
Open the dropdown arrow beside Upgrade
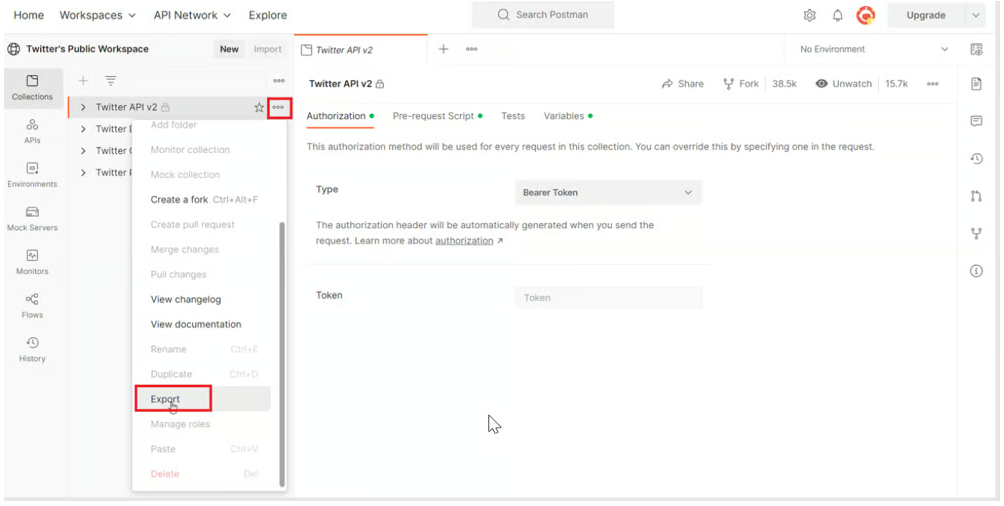[x=975, y=15]
